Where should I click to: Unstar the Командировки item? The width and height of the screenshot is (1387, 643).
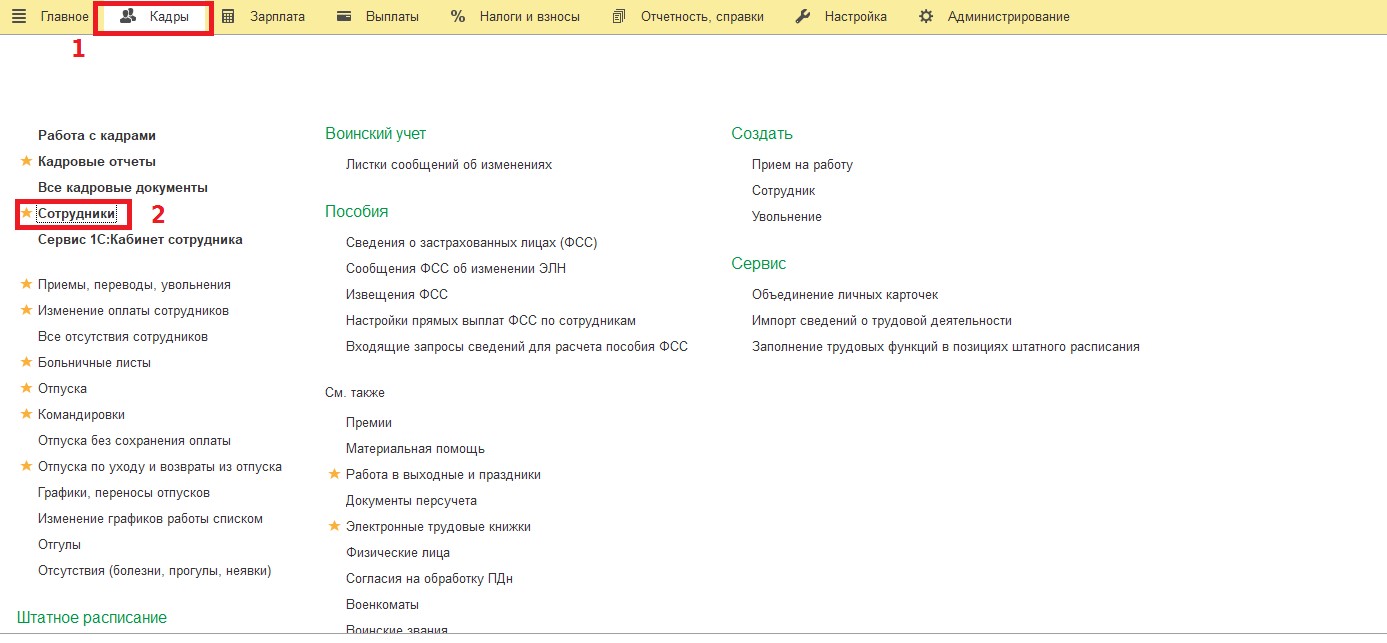click(x=26, y=414)
